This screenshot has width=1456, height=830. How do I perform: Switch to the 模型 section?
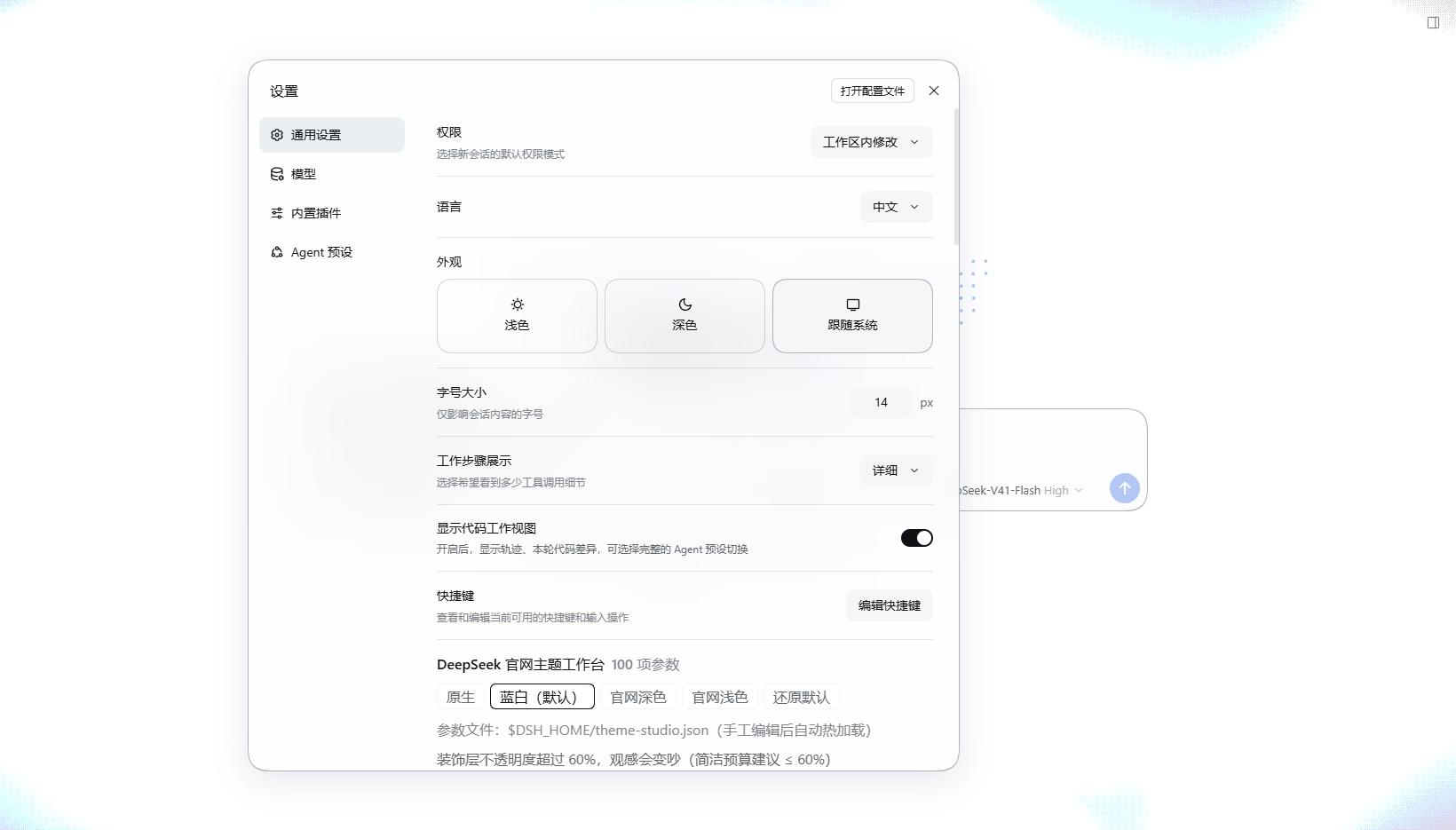[332, 174]
